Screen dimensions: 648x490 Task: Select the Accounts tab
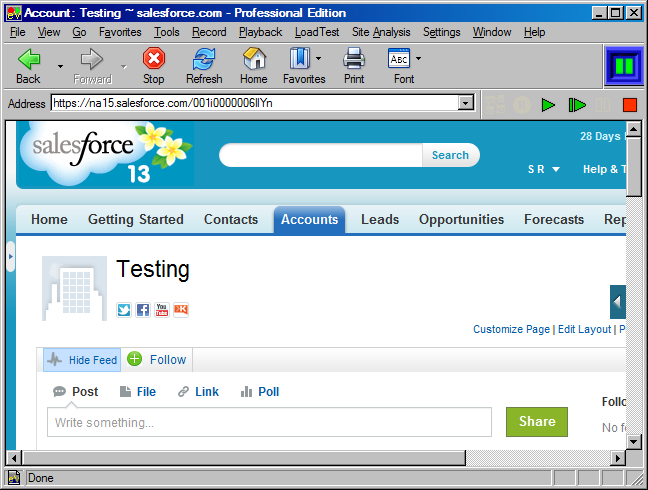[310, 219]
